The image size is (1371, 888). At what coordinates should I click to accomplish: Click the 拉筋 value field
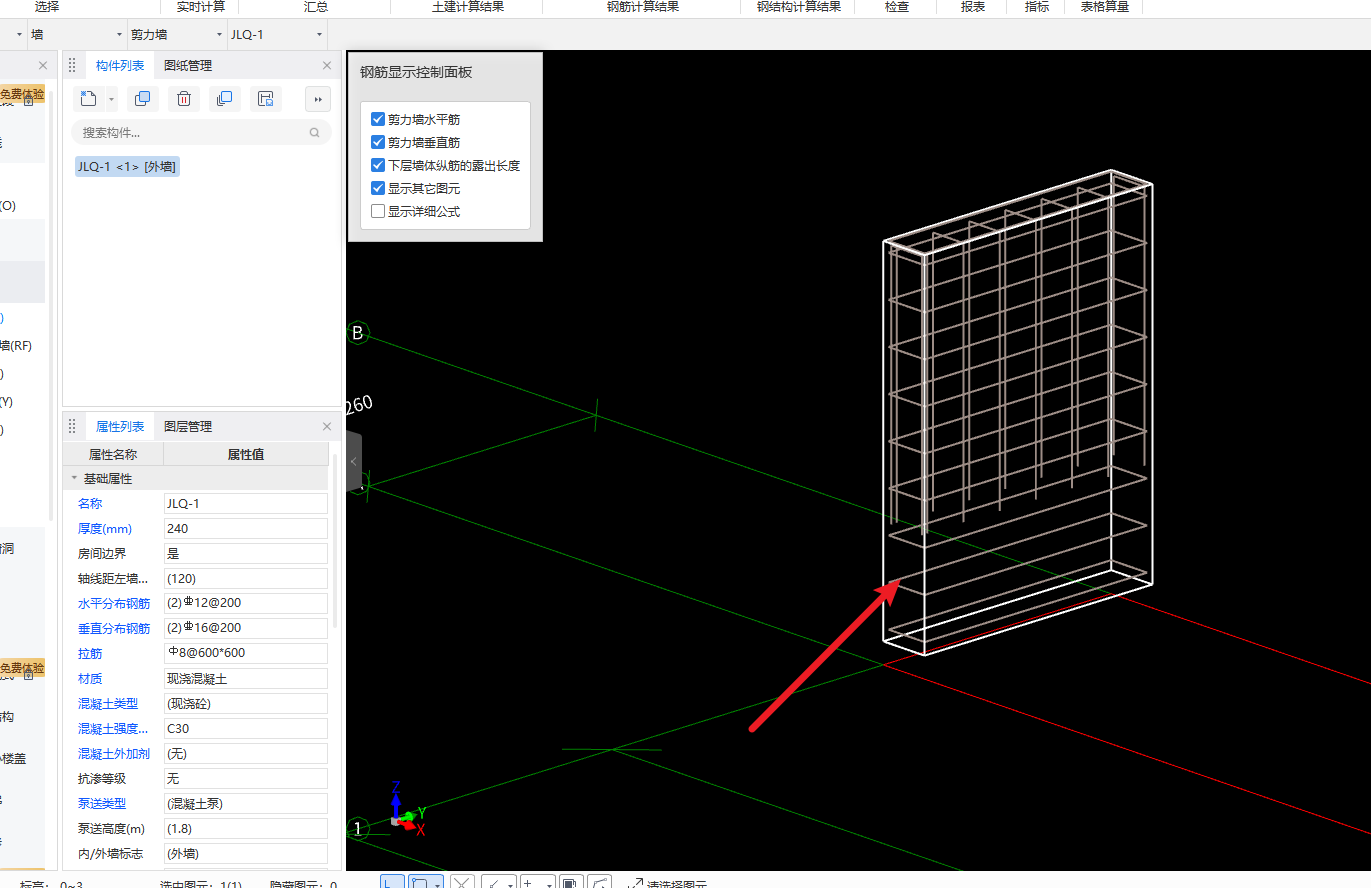(246, 653)
